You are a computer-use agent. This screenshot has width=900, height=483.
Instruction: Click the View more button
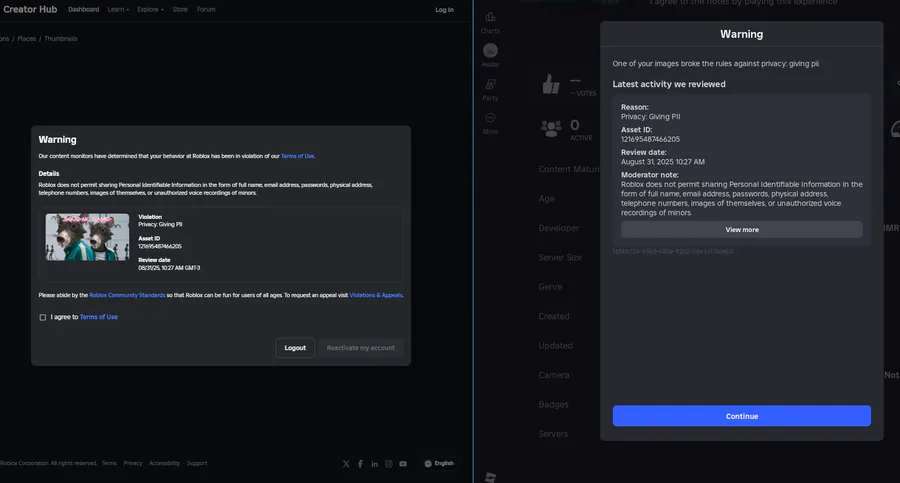742,230
